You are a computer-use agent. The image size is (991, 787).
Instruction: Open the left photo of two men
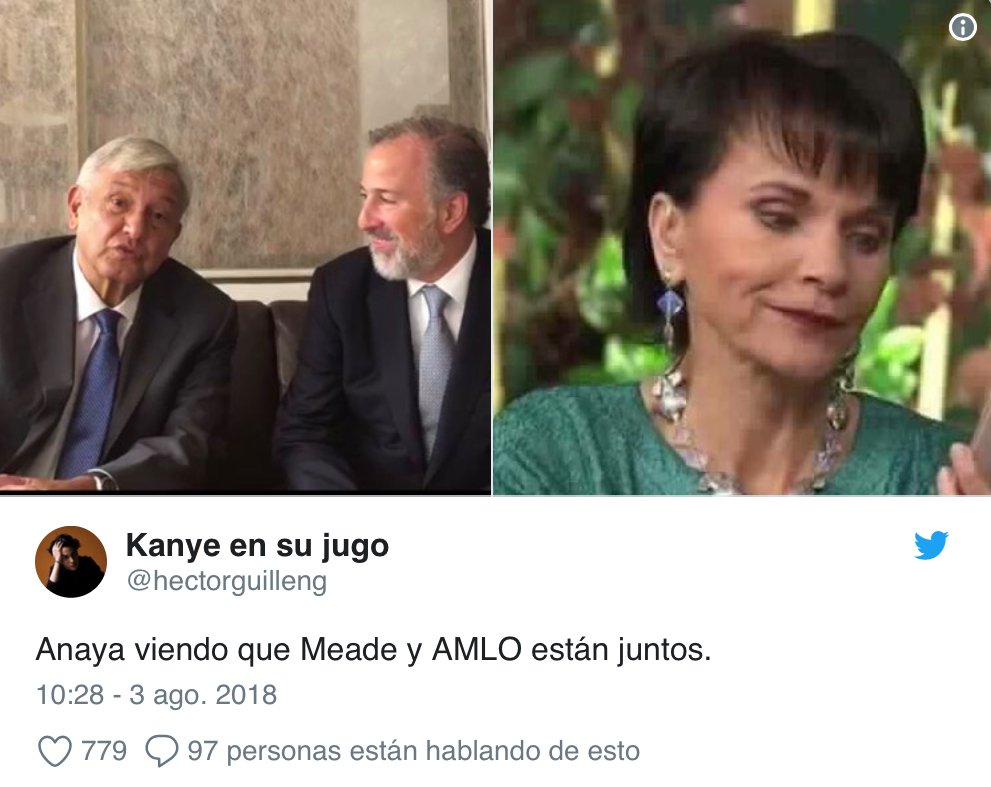pos(245,247)
